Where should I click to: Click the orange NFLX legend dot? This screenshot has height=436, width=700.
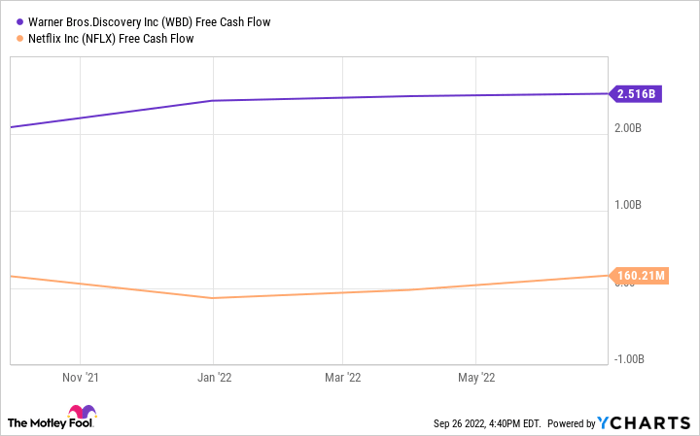point(20,39)
